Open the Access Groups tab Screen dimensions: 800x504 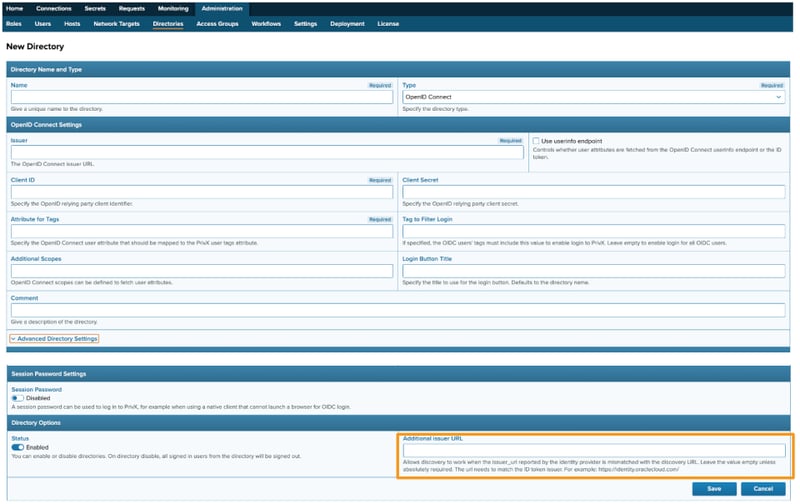click(217, 23)
